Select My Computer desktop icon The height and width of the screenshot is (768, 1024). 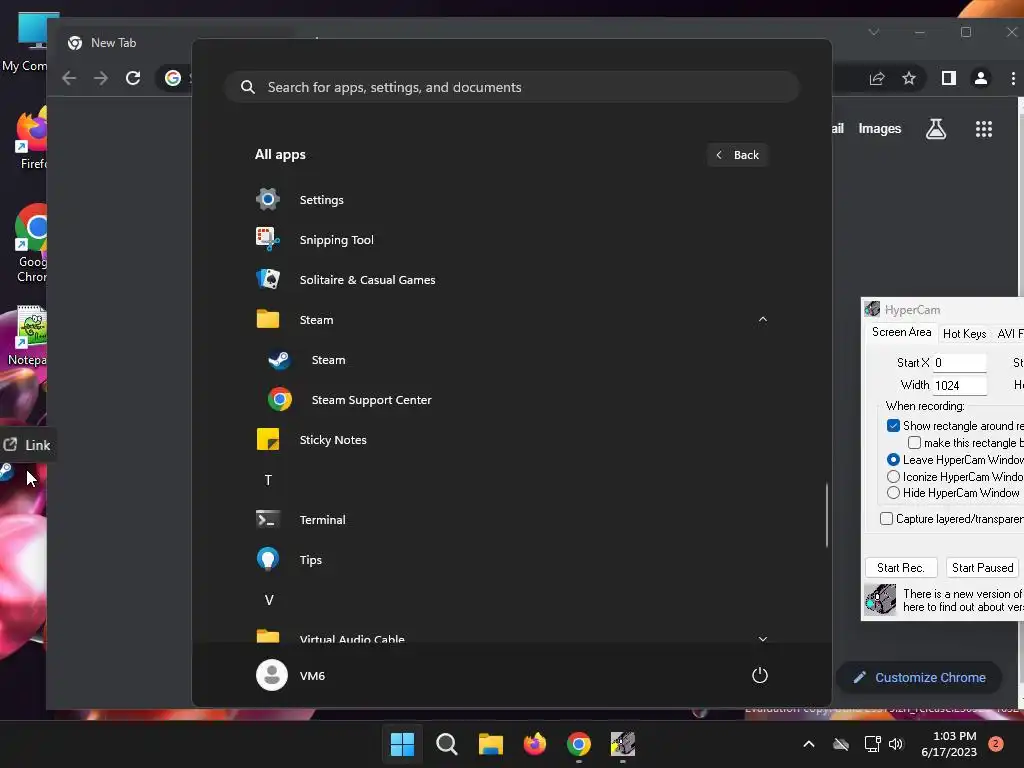coord(26,42)
